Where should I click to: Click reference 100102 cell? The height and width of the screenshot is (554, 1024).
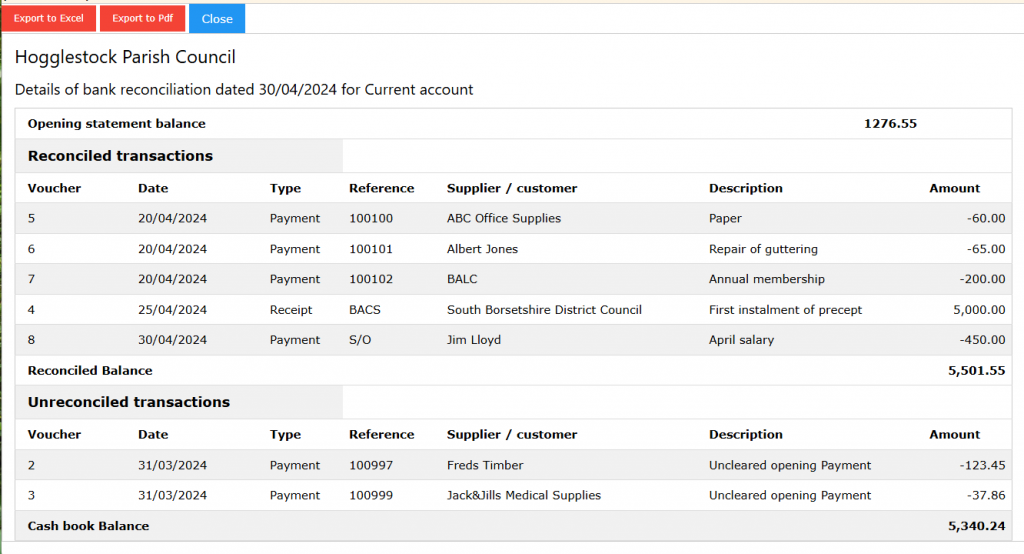click(371, 279)
